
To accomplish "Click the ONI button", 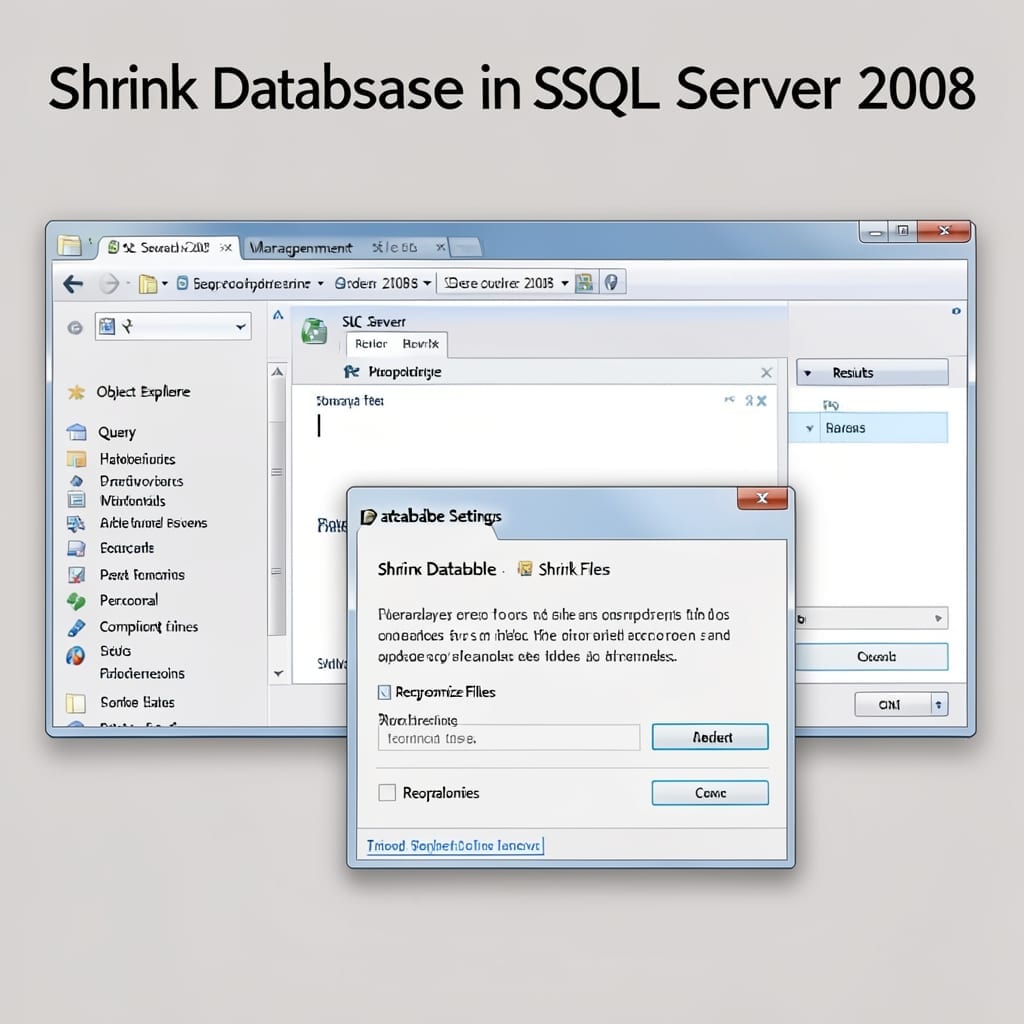I will pos(892,704).
